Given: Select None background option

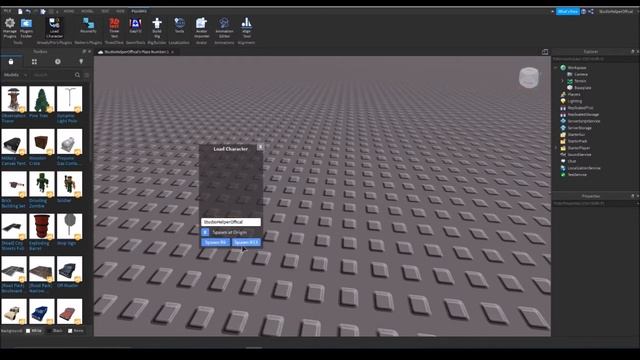Looking at the screenshot, I should point(76,331).
